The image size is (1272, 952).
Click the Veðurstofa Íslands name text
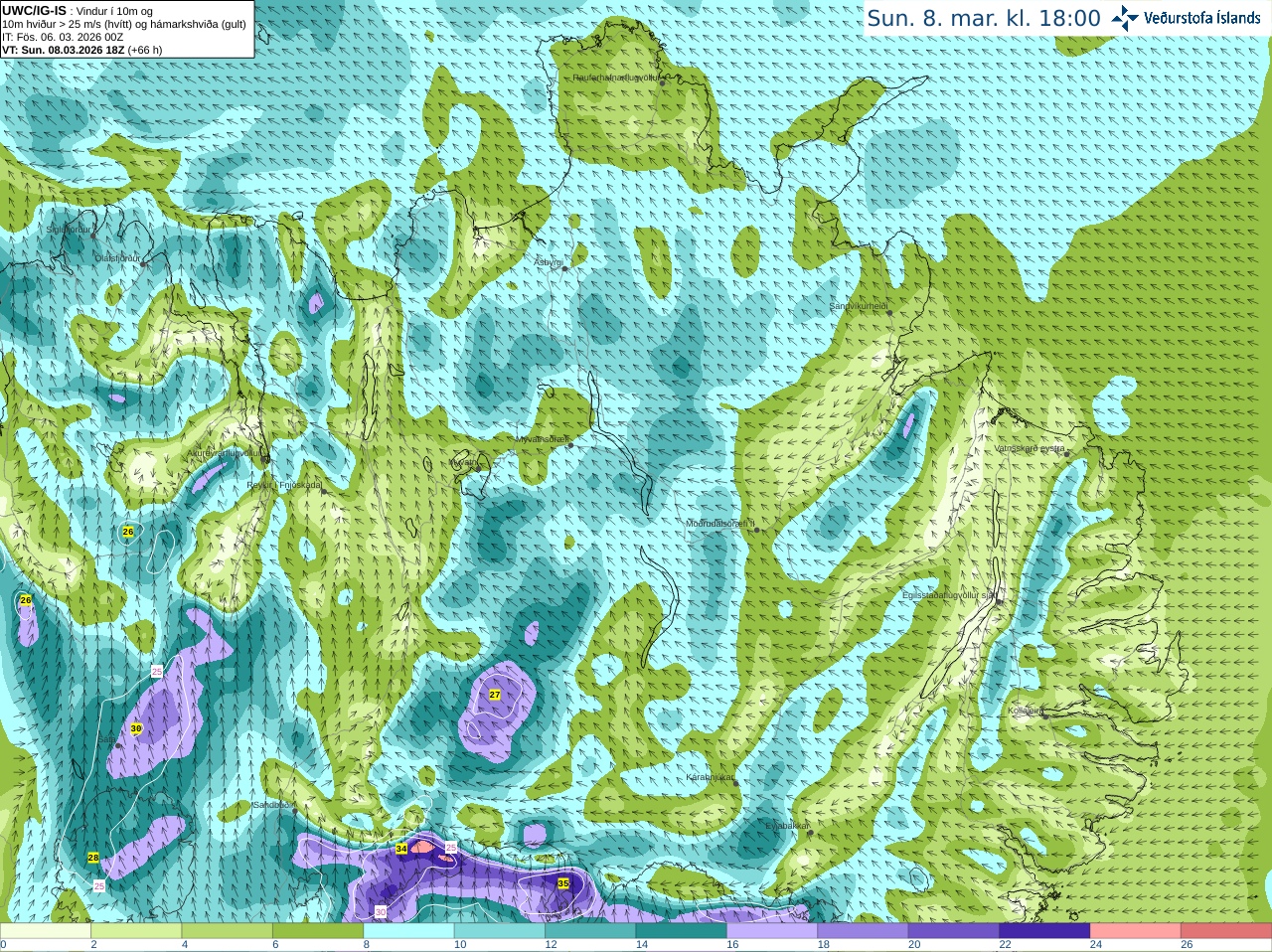1202,18
